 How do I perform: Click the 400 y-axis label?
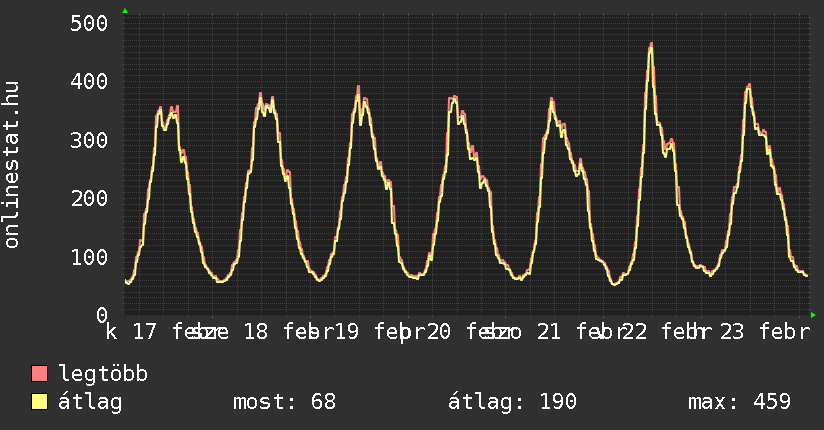pyautogui.click(x=87, y=81)
